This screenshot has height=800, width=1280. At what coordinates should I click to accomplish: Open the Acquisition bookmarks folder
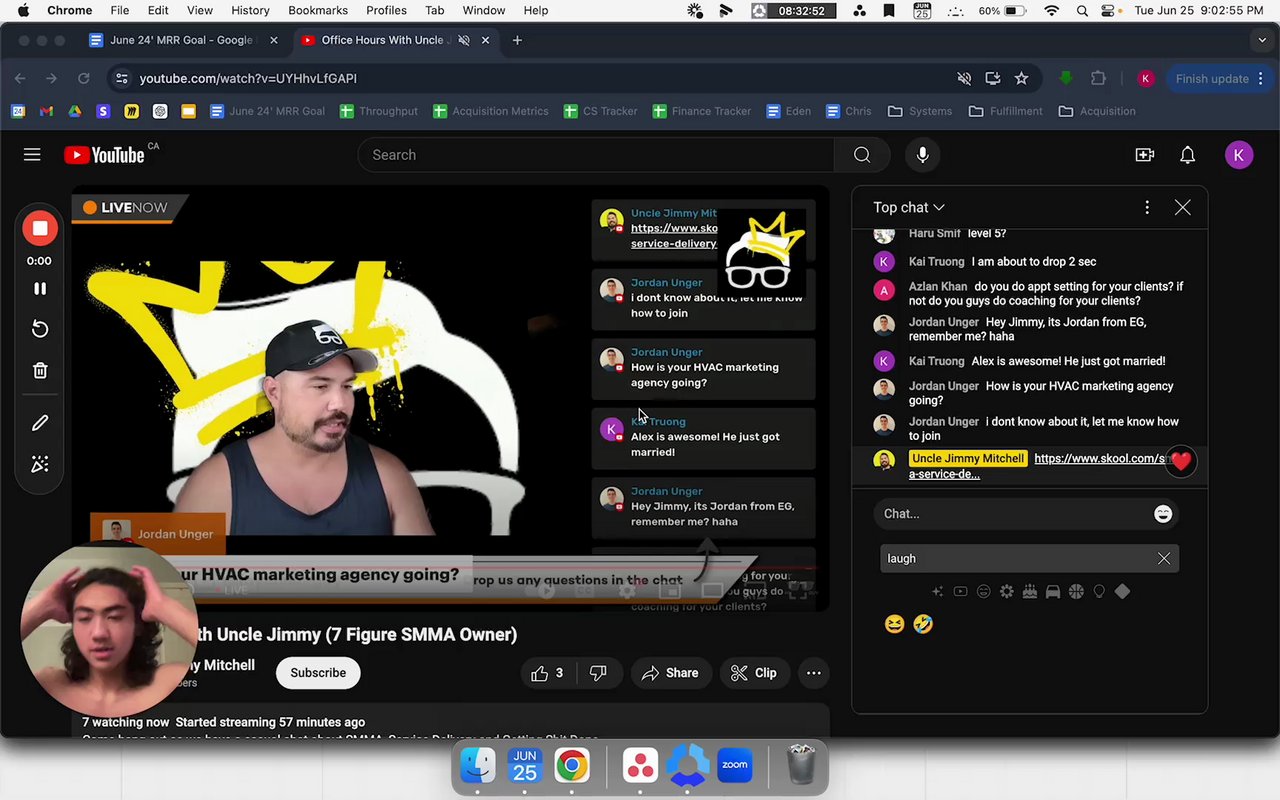coord(1097,111)
